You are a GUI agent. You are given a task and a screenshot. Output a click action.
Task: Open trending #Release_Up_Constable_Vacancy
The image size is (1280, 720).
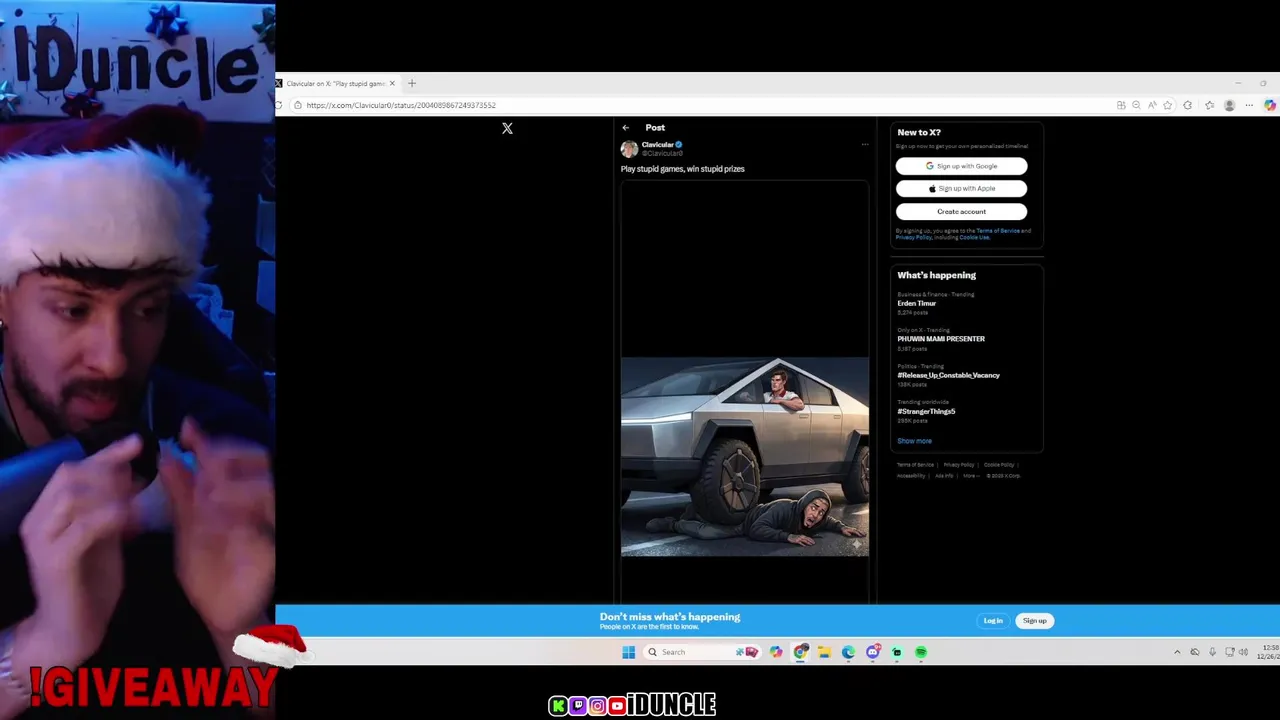(948, 375)
